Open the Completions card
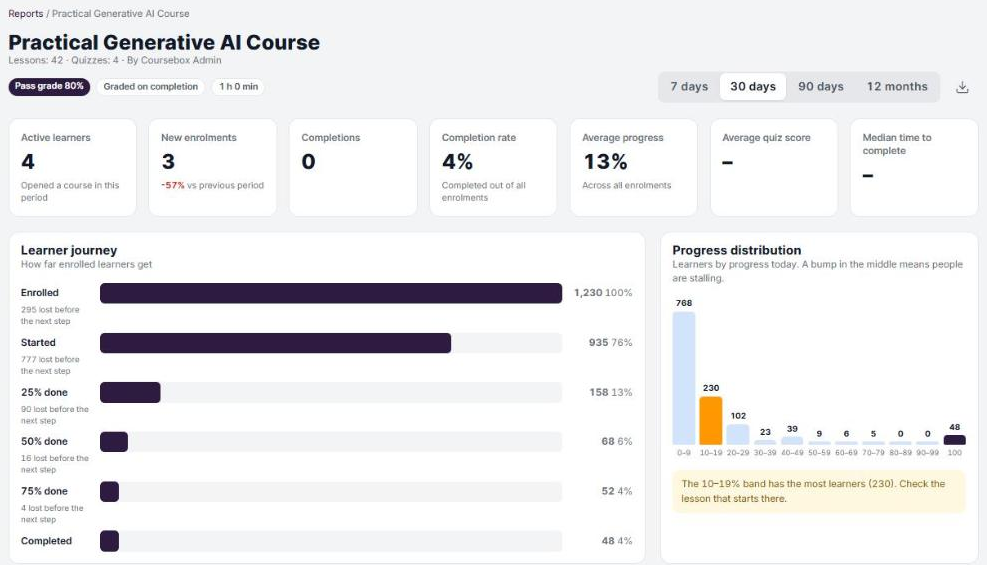The width and height of the screenshot is (987, 565). pyautogui.click(x=353, y=167)
